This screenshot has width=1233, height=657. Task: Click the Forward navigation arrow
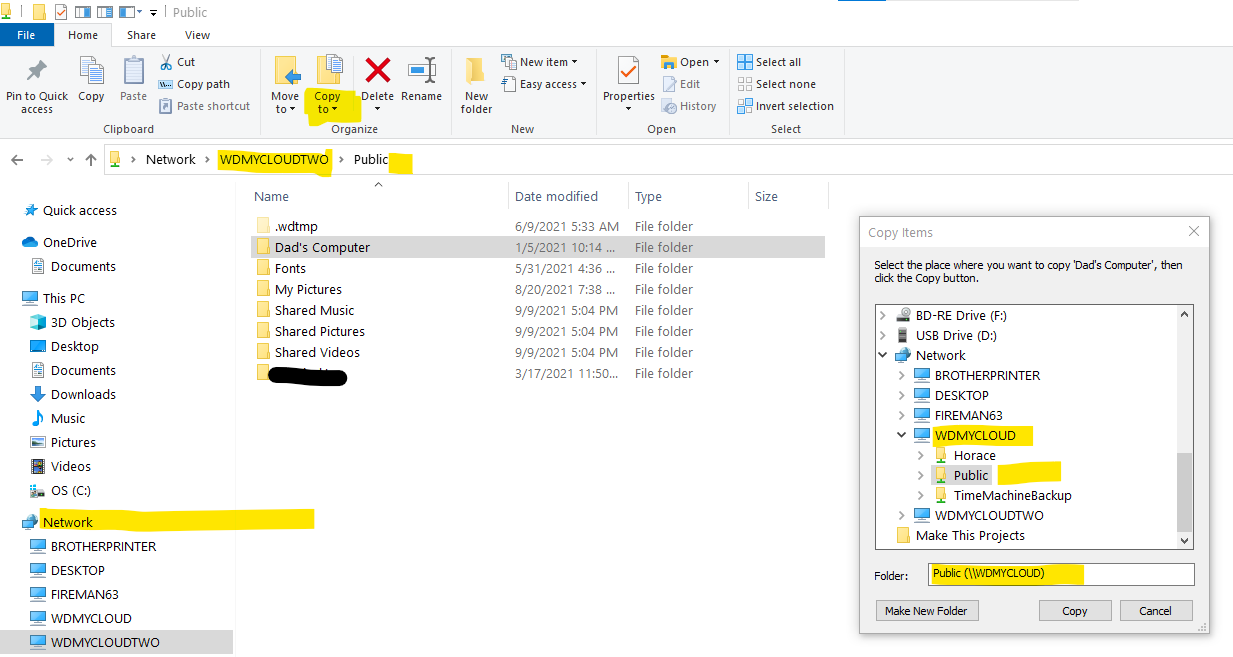coord(46,160)
